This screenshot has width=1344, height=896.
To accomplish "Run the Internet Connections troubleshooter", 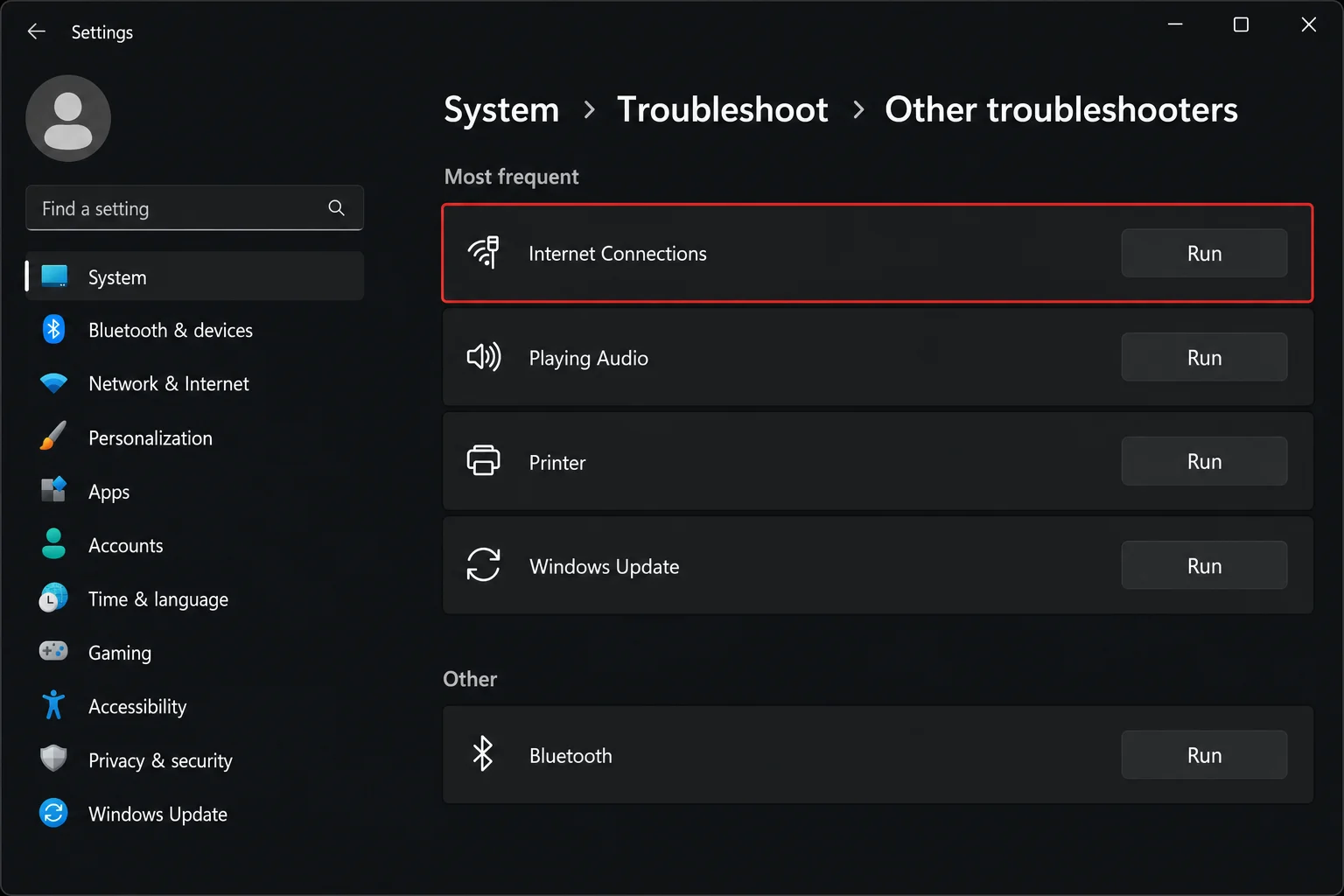I will click(x=1204, y=253).
